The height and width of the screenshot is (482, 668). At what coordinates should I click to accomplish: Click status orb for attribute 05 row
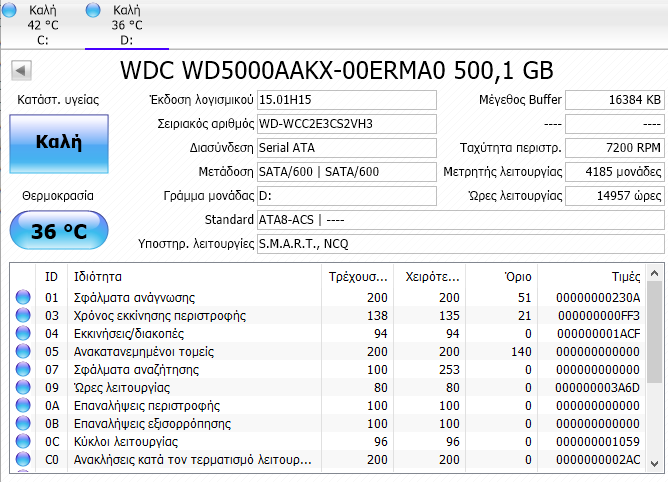(x=23, y=351)
